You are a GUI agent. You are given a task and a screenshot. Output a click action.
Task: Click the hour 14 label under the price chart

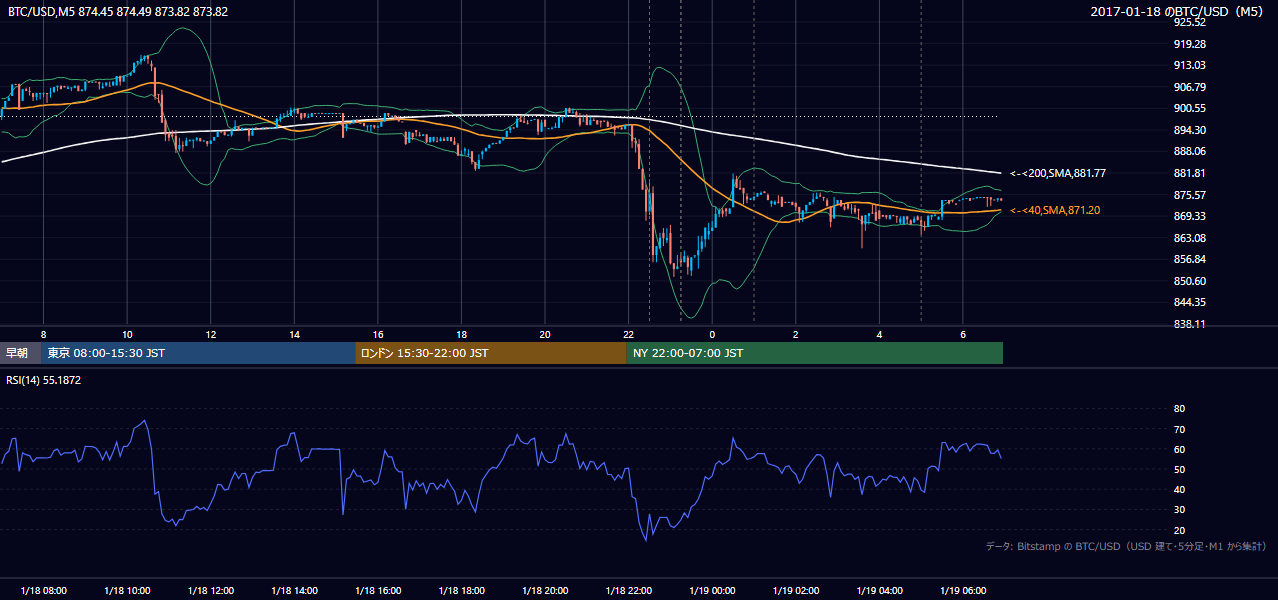point(294,333)
